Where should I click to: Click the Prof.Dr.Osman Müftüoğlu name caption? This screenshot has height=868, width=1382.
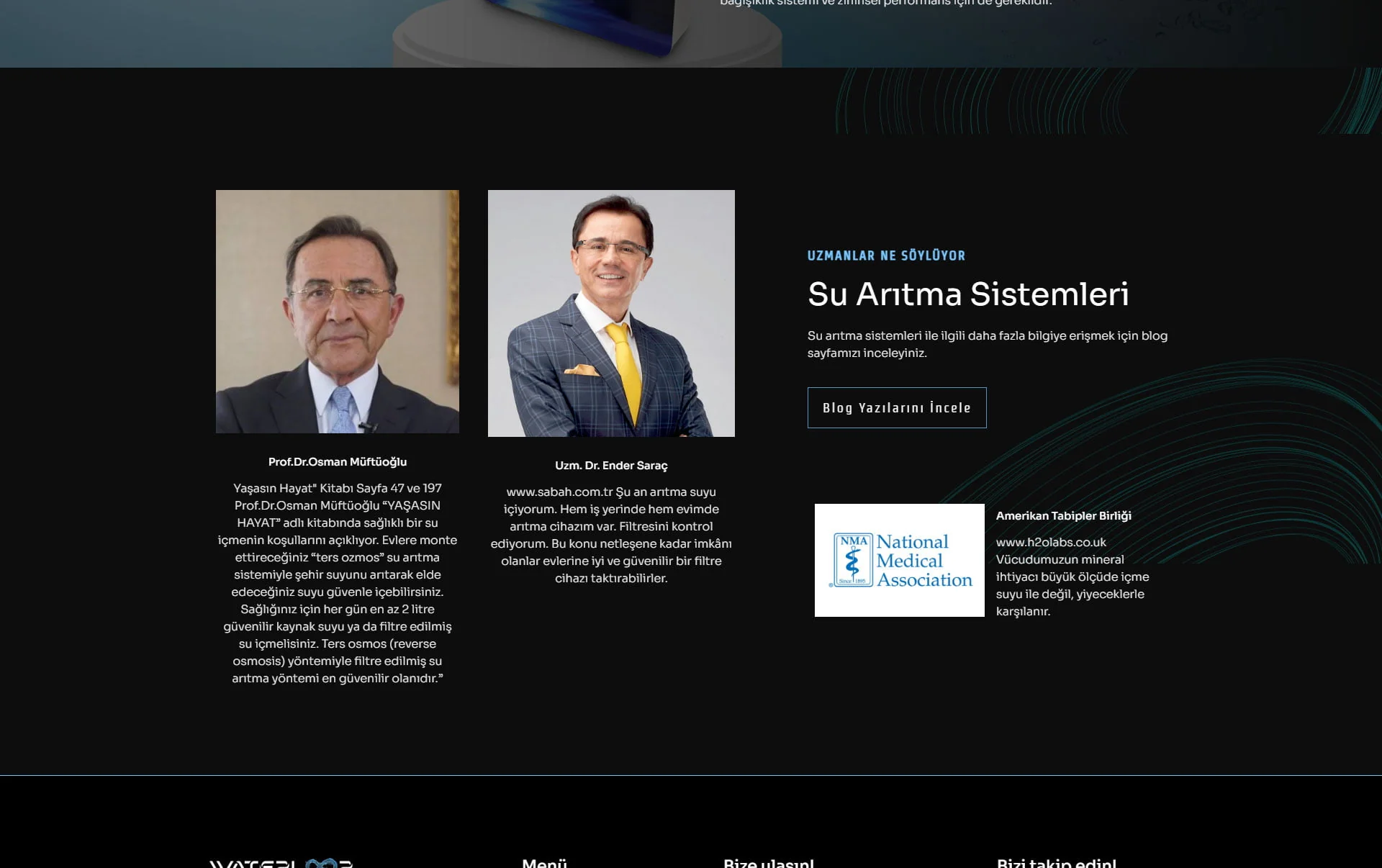337,462
